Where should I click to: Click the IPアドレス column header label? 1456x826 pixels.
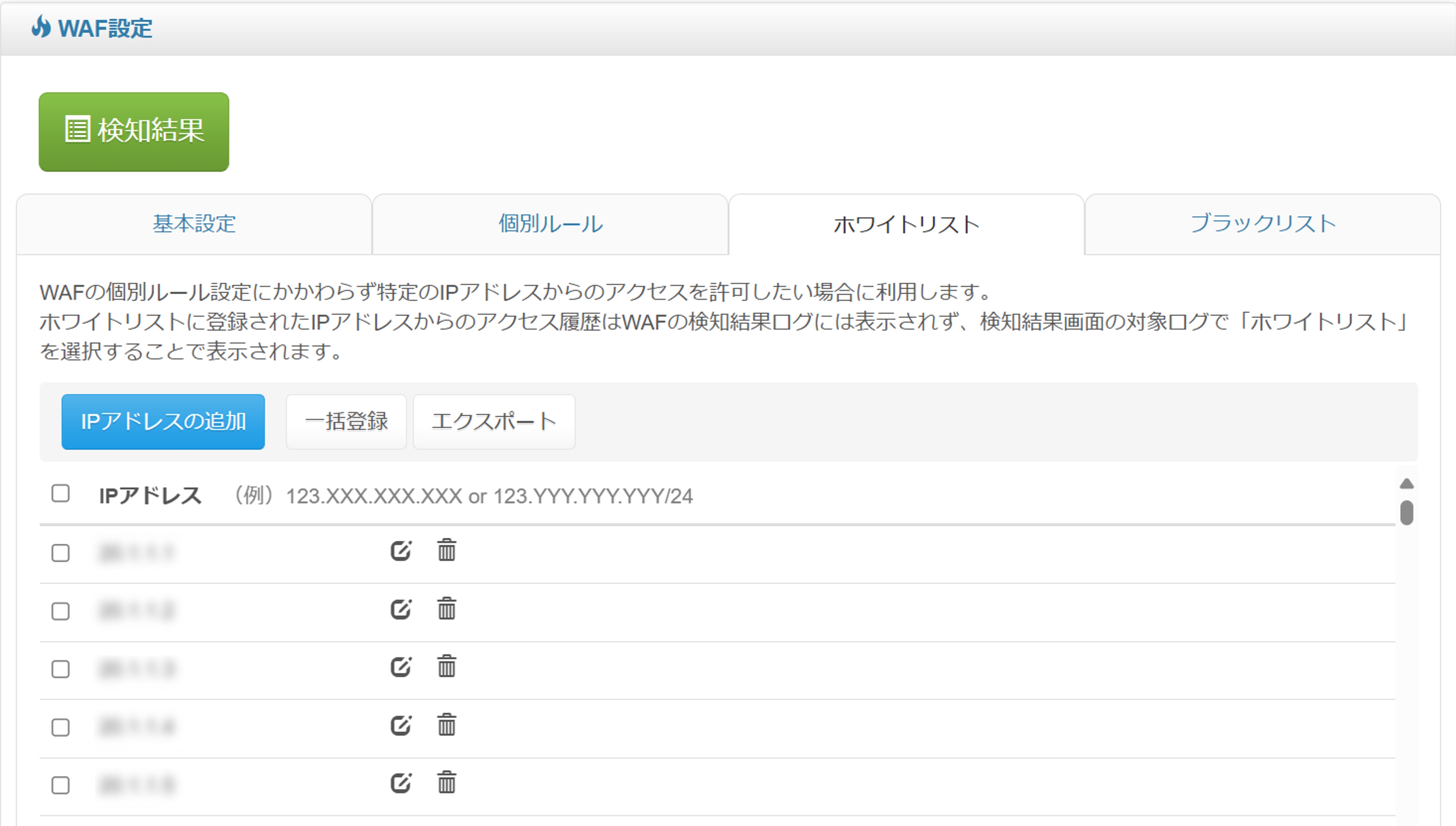[x=150, y=495]
